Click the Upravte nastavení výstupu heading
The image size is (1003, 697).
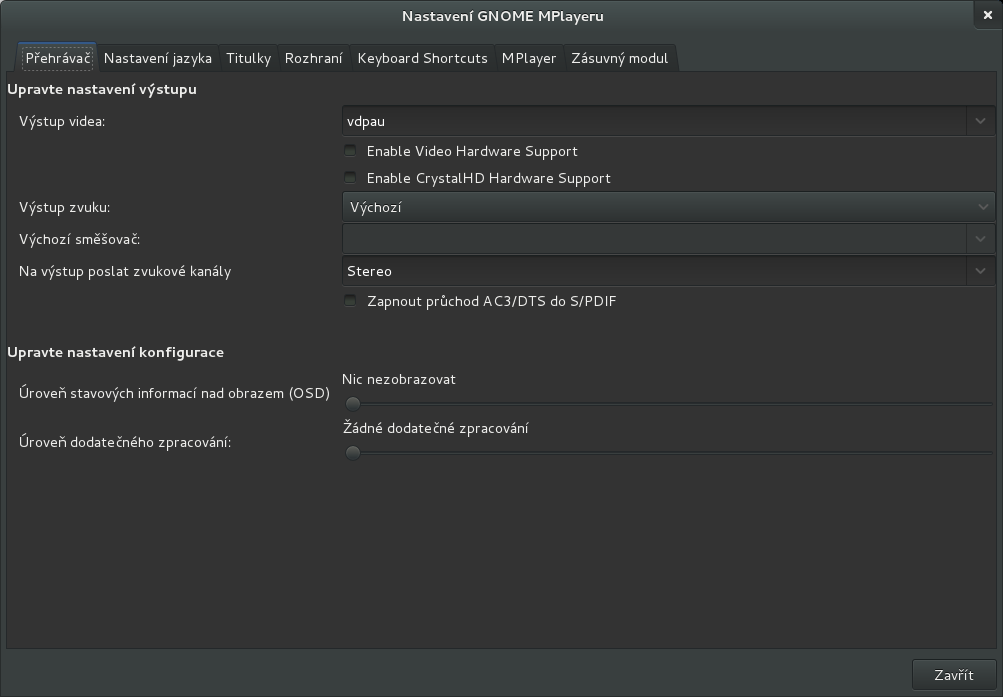pyautogui.click(x=102, y=90)
